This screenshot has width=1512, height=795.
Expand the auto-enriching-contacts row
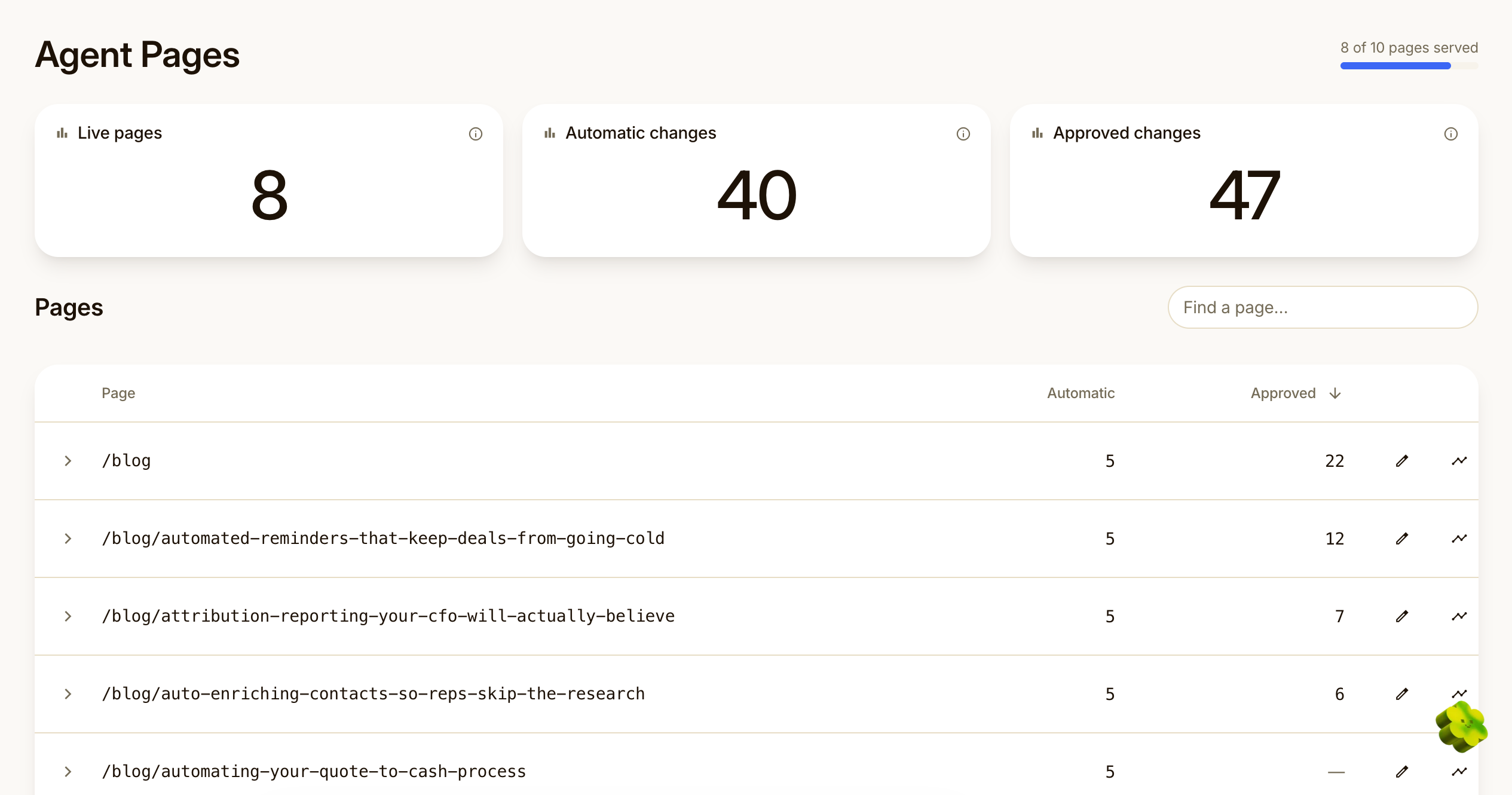68,694
